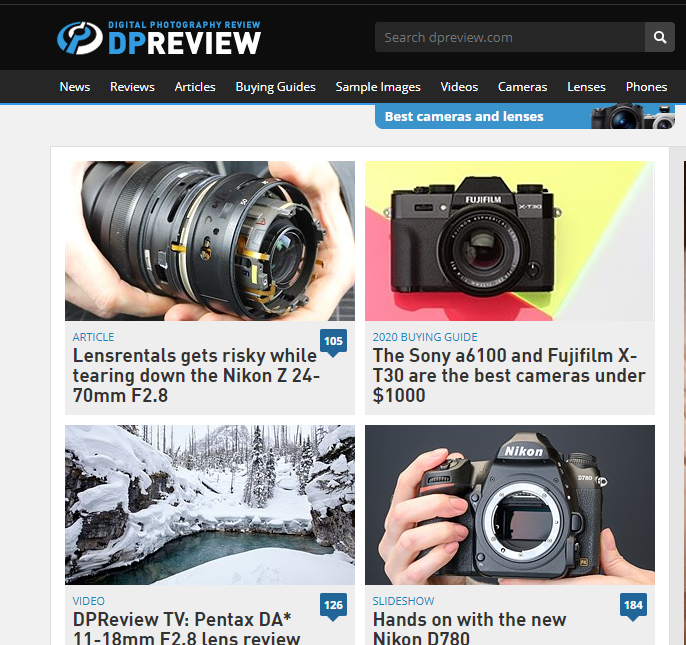Open the Buying Guides menu
Image resolution: width=686 pixels, height=645 pixels.
point(275,87)
